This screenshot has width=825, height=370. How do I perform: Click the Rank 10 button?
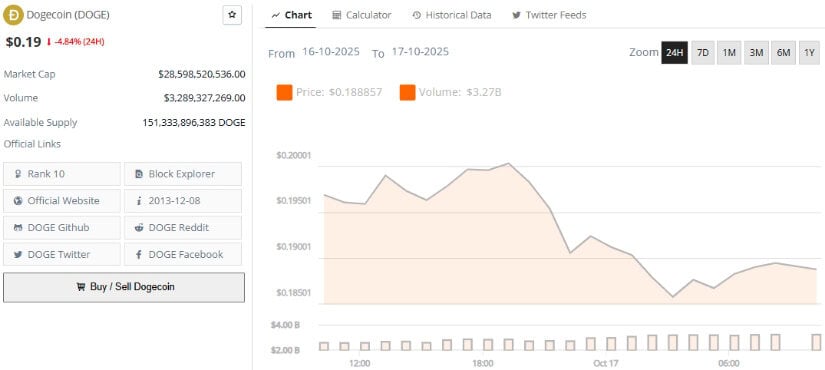coord(62,174)
